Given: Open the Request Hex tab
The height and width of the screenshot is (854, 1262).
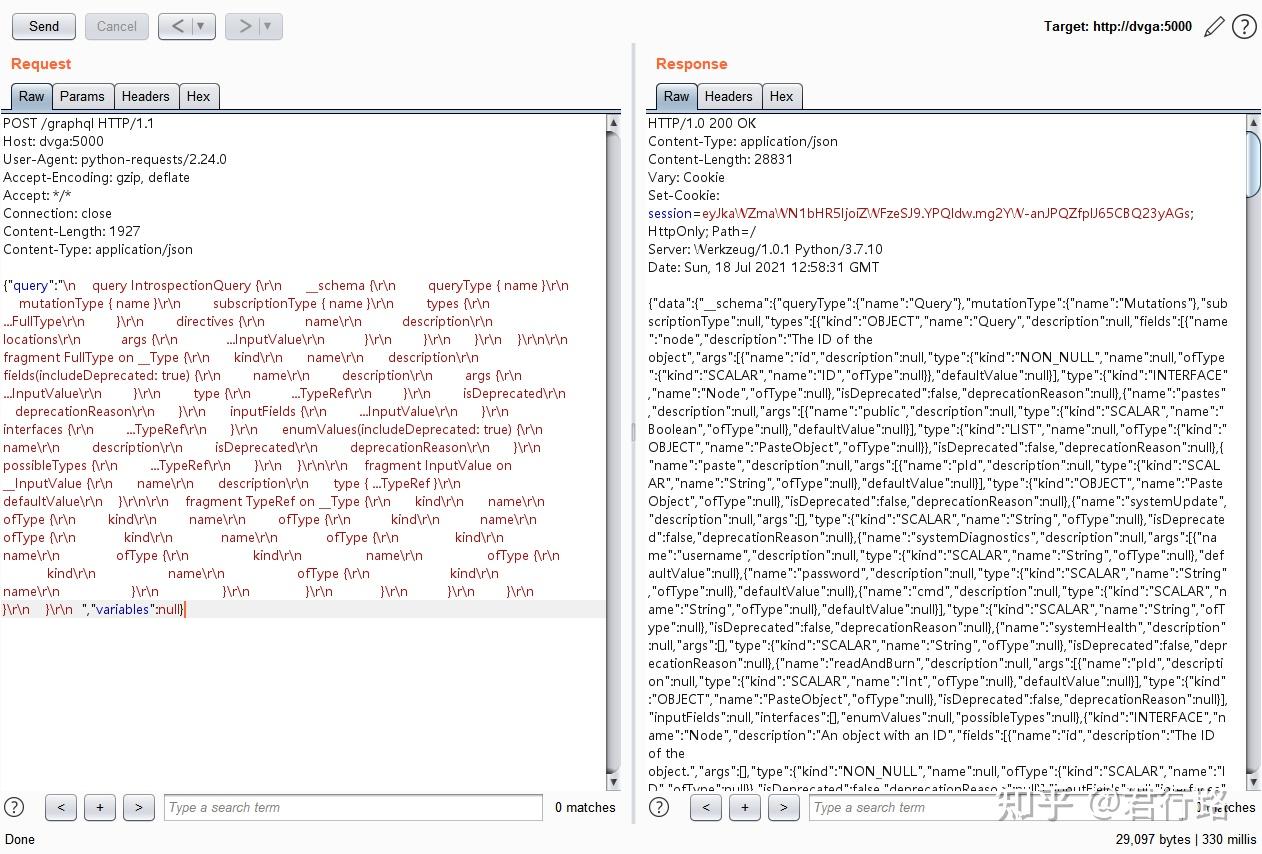Looking at the screenshot, I should click(x=199, y=96).
